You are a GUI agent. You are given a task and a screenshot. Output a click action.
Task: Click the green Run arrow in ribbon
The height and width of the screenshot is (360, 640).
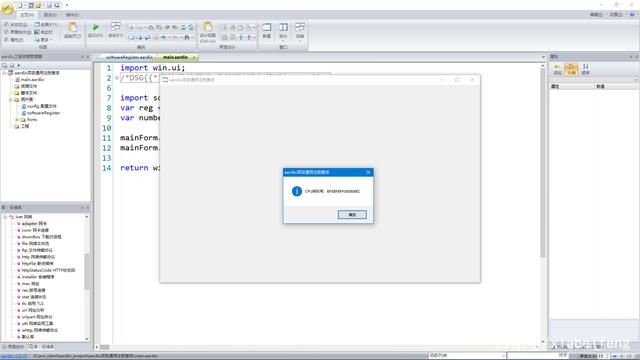click(x=96, y=27)
